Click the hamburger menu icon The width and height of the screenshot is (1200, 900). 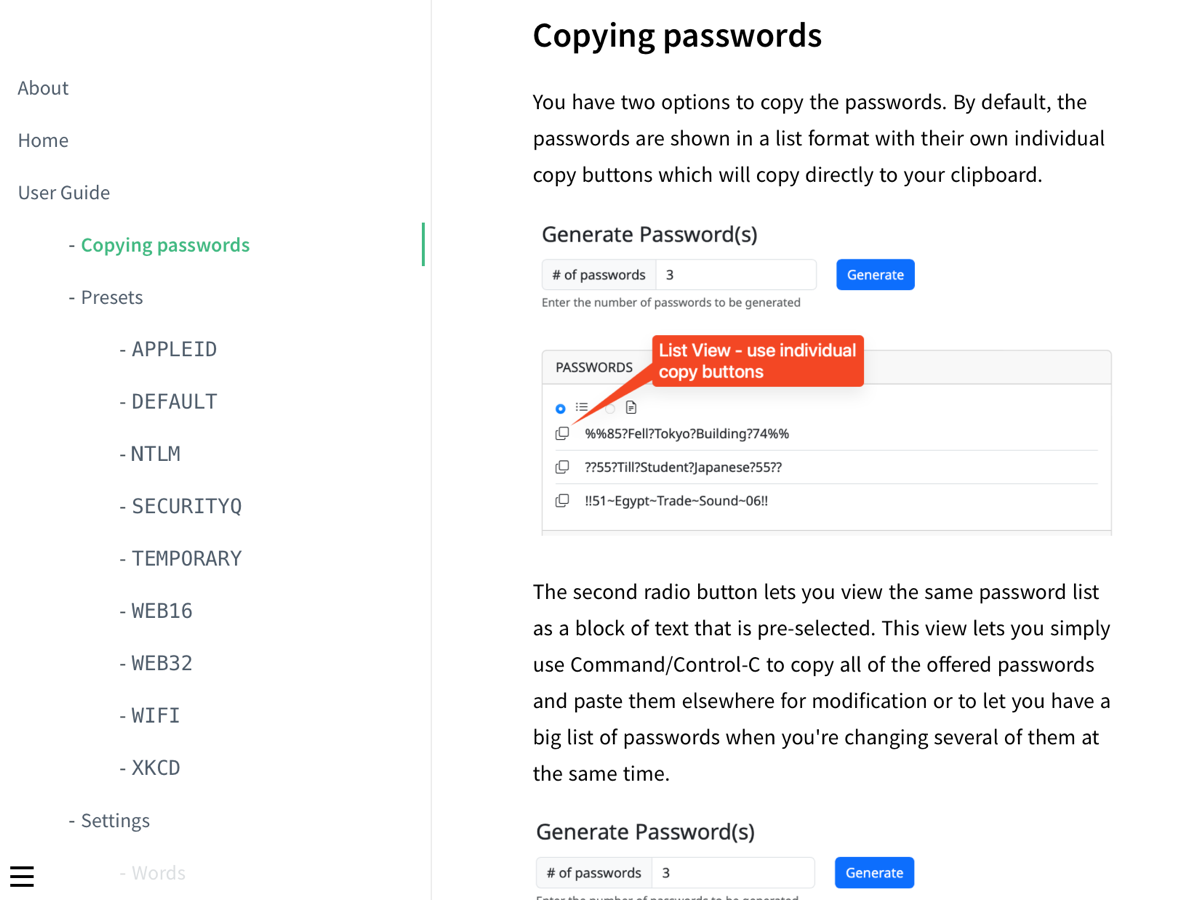[22, 877]
